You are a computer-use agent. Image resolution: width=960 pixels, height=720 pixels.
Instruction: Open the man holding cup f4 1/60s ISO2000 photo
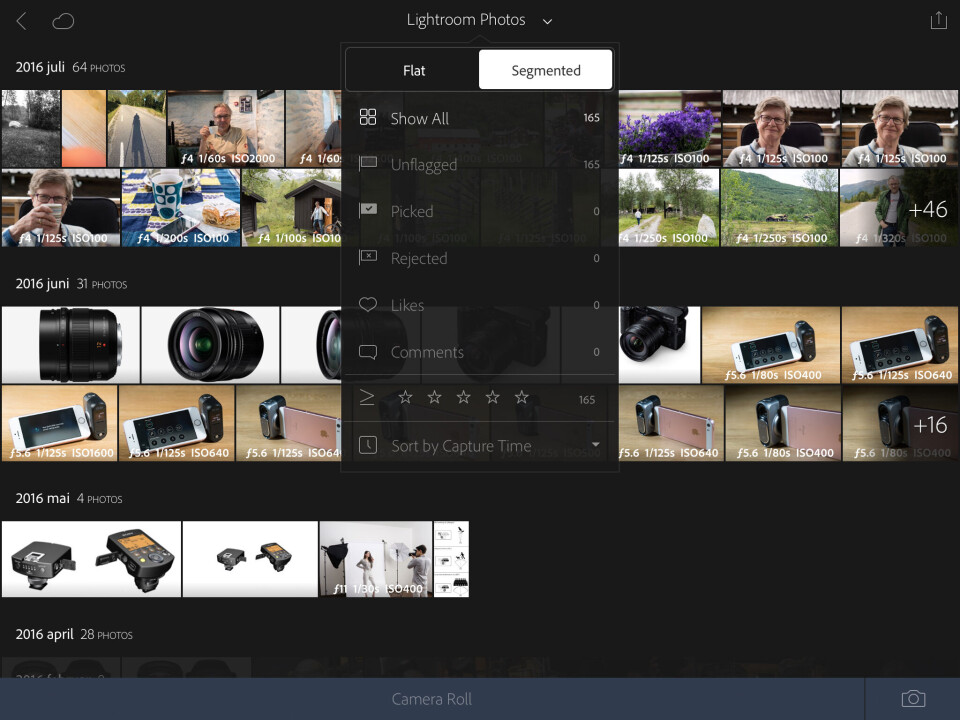(225, 129)
